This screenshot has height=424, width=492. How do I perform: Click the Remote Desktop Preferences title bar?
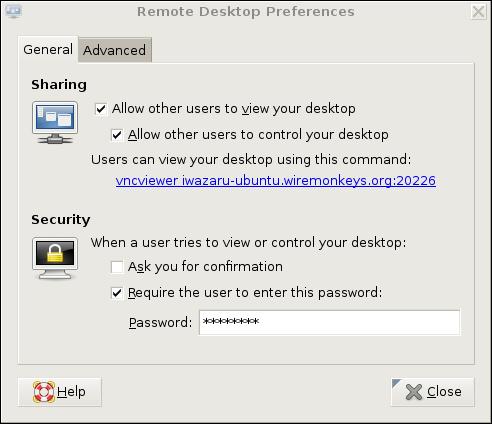tap(246, 12)
